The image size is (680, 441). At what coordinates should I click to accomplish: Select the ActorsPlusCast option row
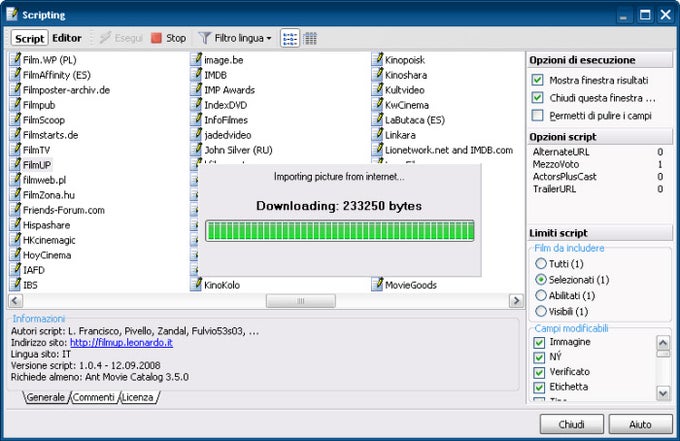pos(598,176)
